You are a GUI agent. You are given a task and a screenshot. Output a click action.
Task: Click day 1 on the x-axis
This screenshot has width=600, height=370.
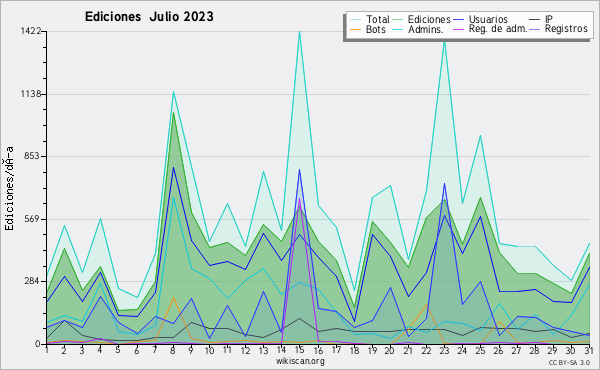point(47,350)
